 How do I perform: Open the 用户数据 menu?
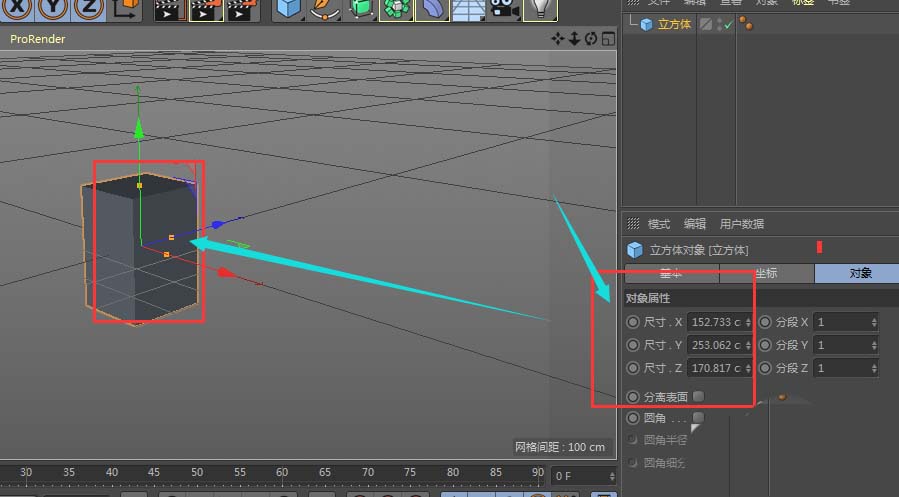[741, 224]
